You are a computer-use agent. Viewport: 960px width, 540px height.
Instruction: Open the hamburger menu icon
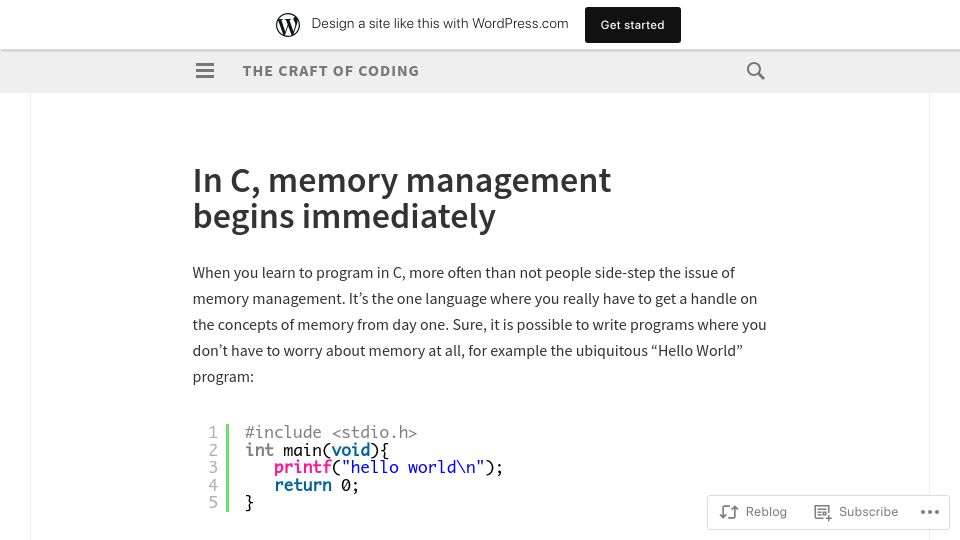[x=205, y=71]
